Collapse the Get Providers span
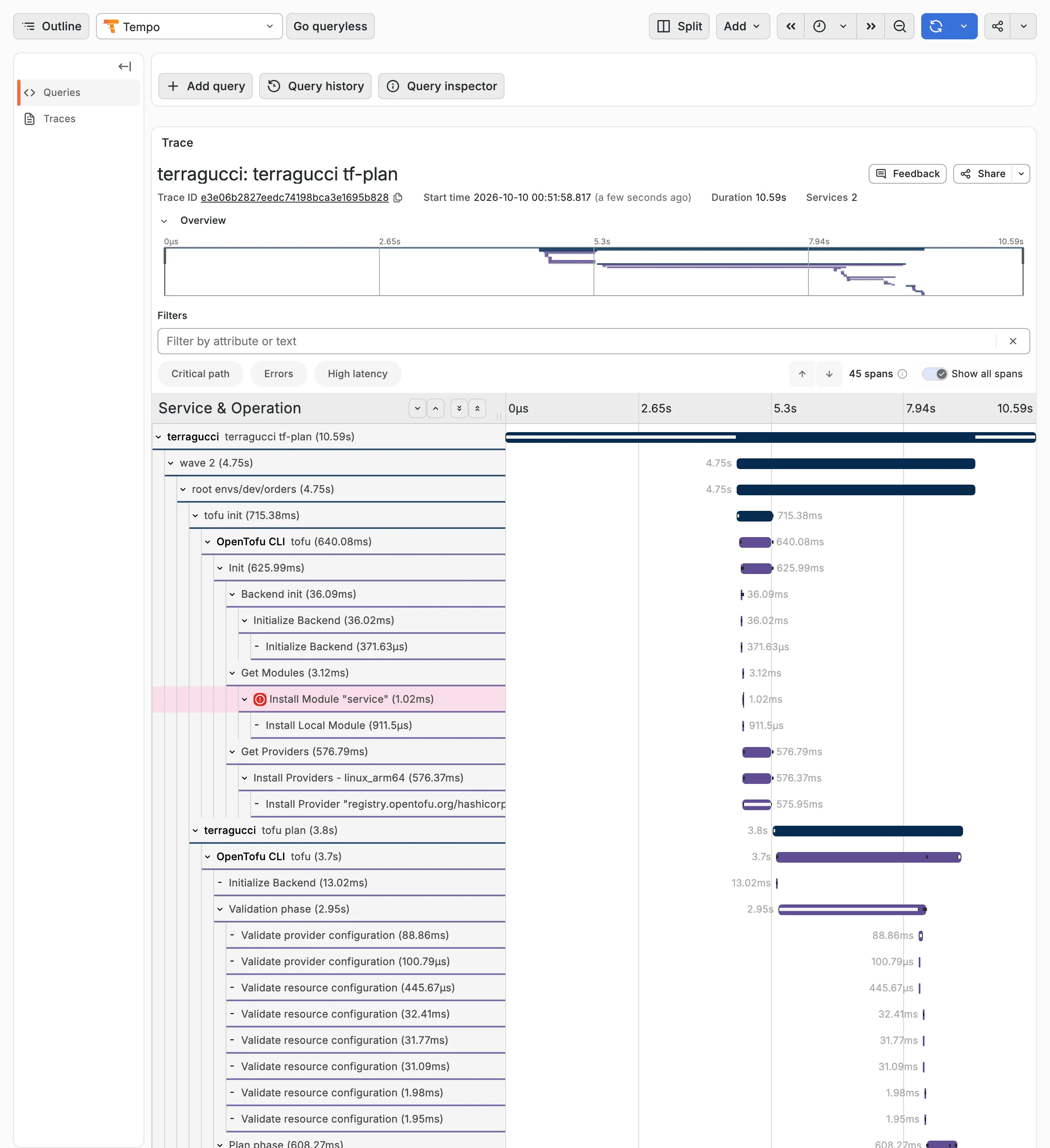1050x1148 pixels. click(232, 752)
